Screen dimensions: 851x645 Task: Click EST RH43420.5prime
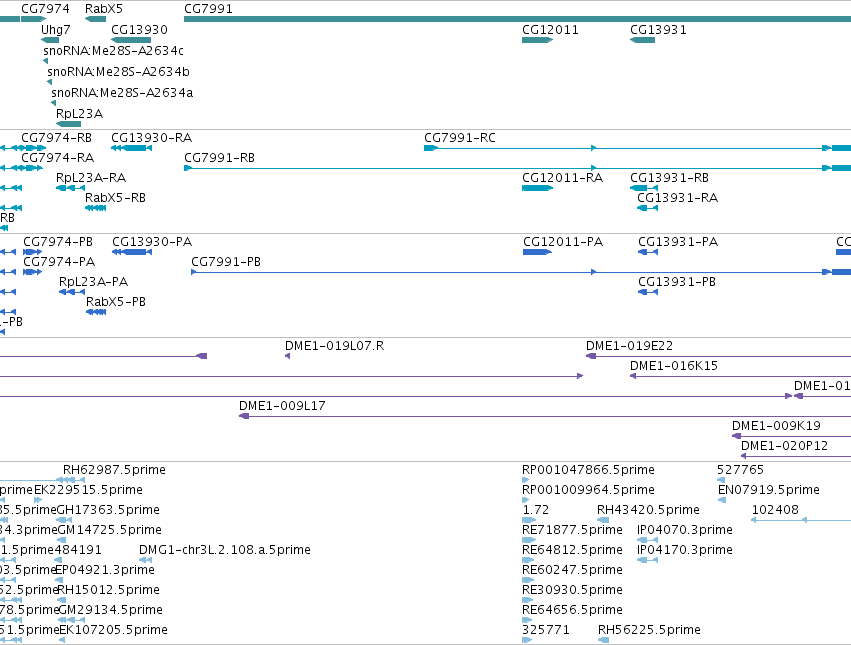coord(648,510)
